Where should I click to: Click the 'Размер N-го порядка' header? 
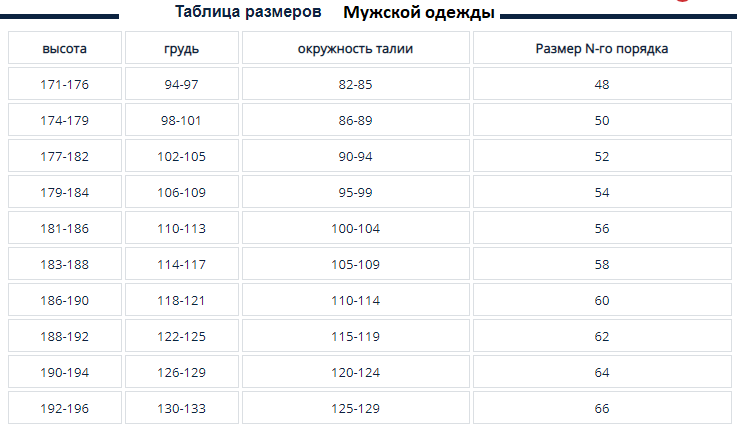coord(602,48)
